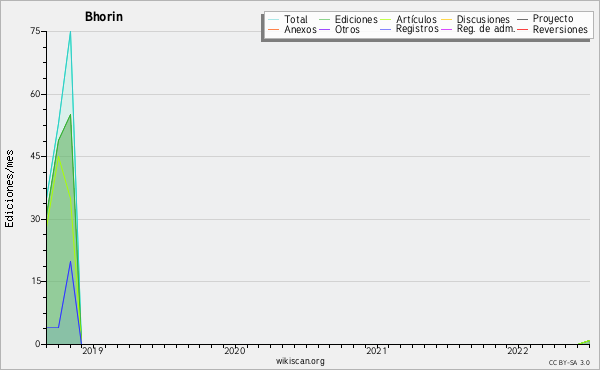
Task: Select the Ediciones legend label
Action: 356,19
